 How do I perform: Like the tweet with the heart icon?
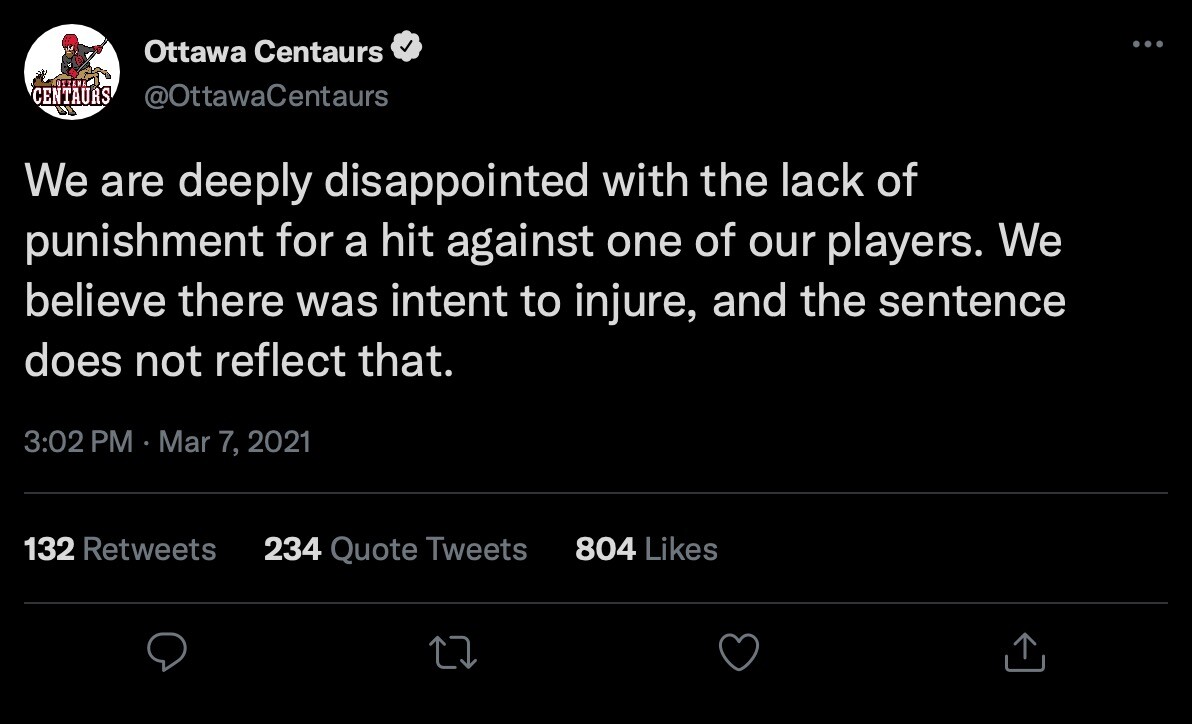(x=740, y=653)
